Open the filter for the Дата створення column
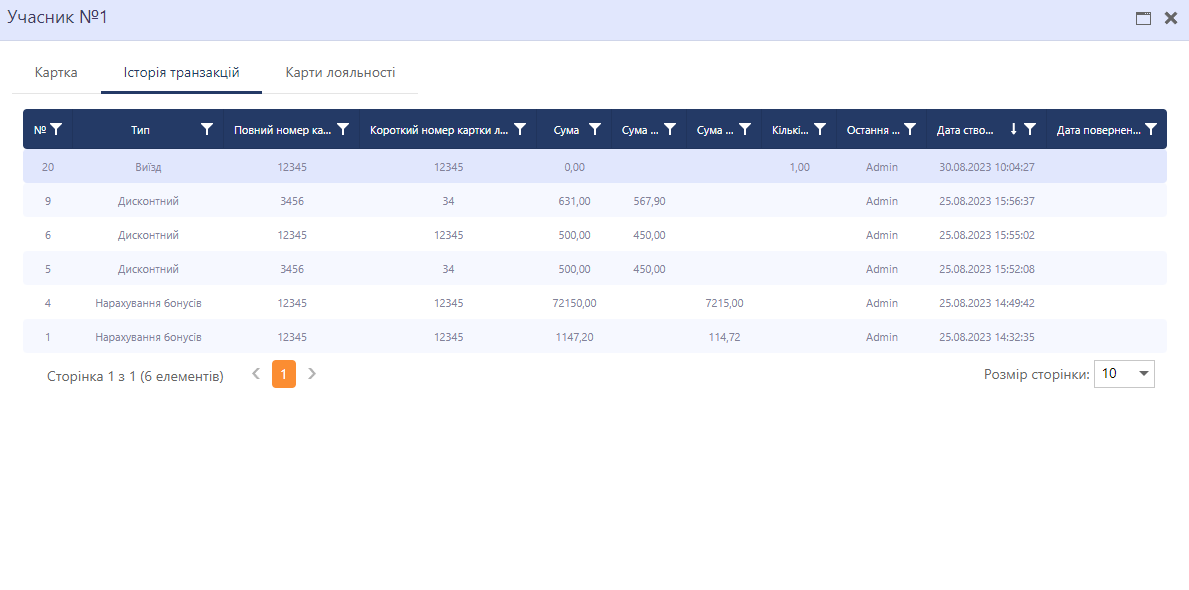 (1030, 129)
